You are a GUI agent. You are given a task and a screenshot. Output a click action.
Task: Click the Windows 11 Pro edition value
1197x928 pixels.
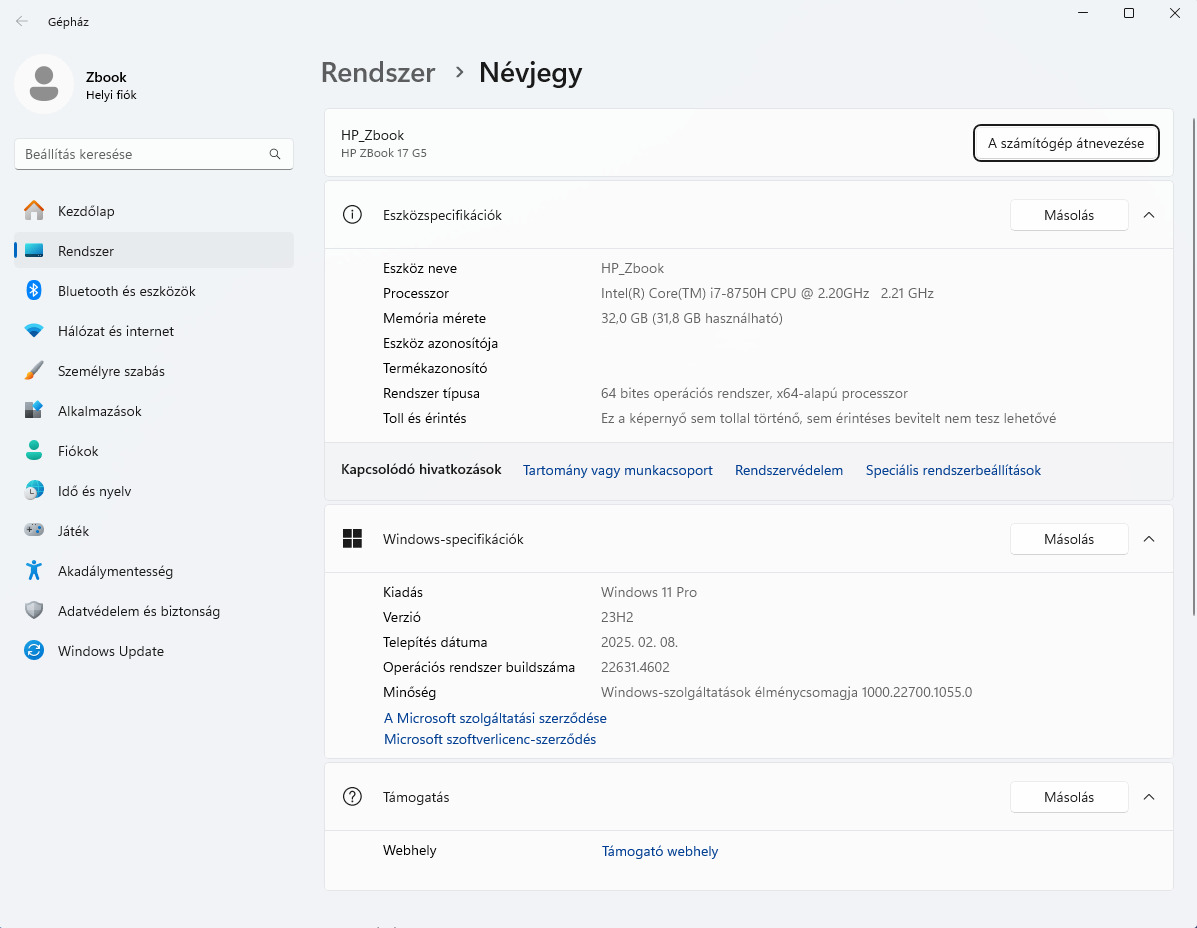(x=649, y=592)
